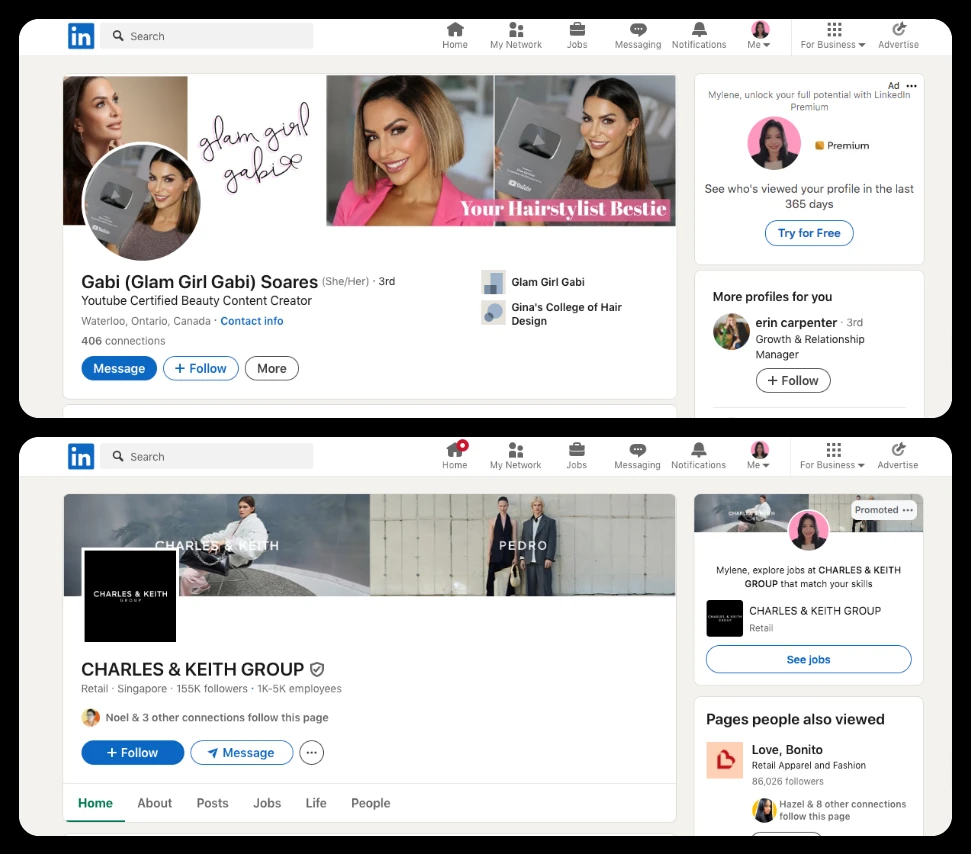Image resolution: width=971 pixels, height=854 pixels.
Task: Select Home tab on company page
Action: point(95,803)
